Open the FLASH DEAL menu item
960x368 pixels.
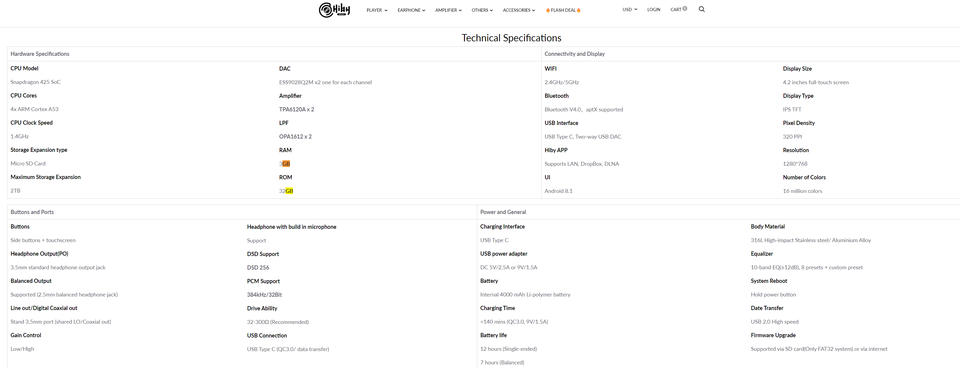click(x=563, y=10)
